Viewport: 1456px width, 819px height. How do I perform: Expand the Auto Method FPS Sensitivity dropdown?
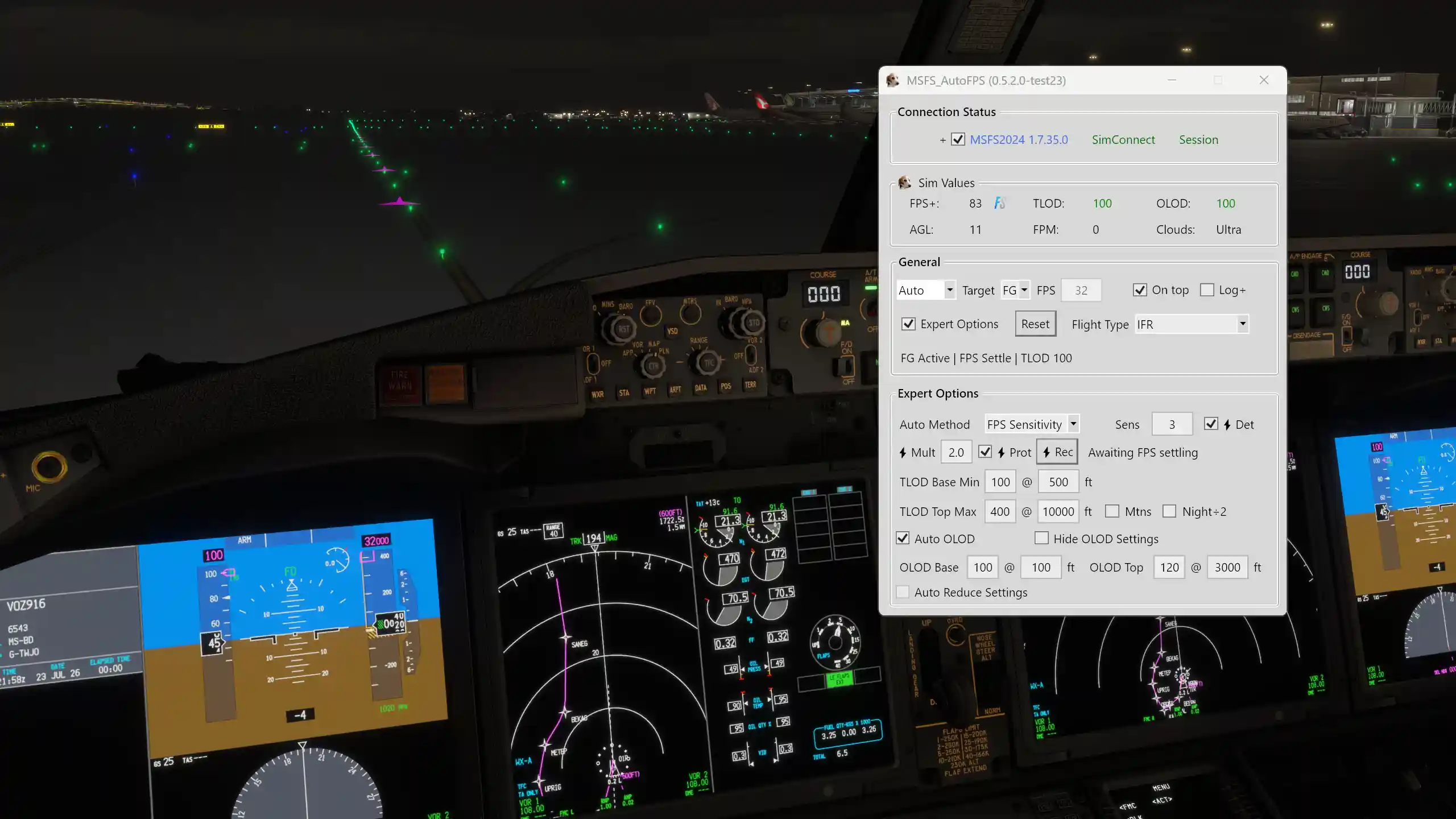[x=1032, y=424]
